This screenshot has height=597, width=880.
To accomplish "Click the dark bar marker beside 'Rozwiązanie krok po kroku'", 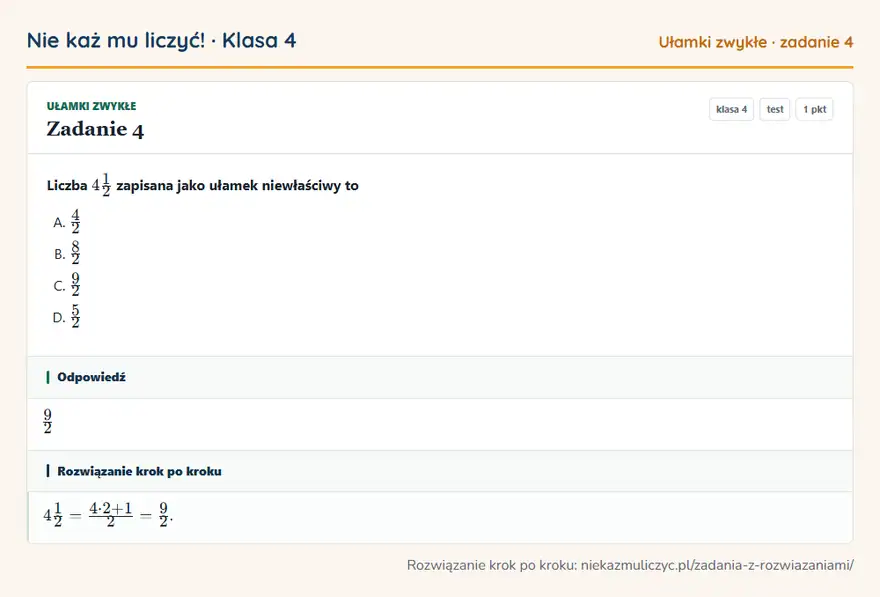I will click(x=48, y=471).
